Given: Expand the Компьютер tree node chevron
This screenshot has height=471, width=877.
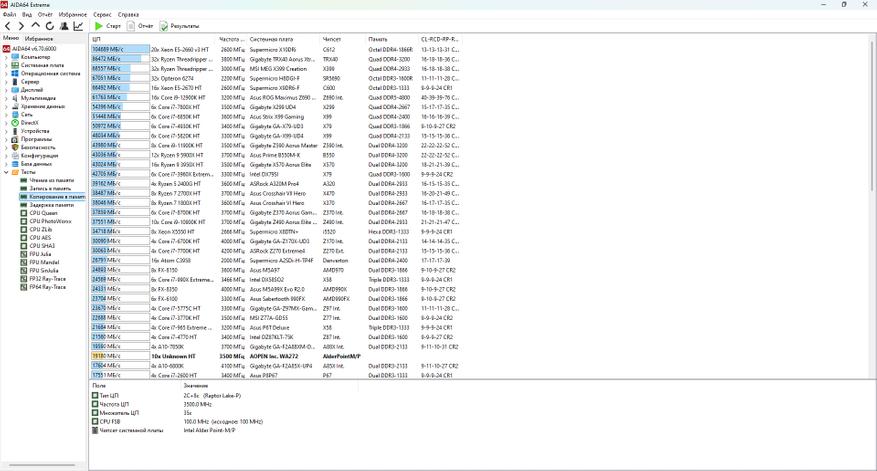Looking at the screenshot, I should tap(6, 57).
